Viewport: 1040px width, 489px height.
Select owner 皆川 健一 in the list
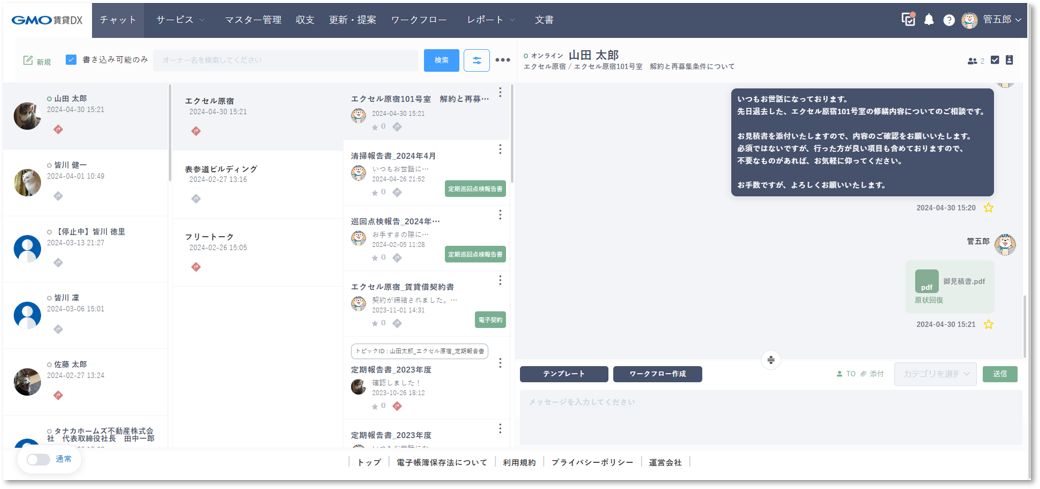coord(85,182)
